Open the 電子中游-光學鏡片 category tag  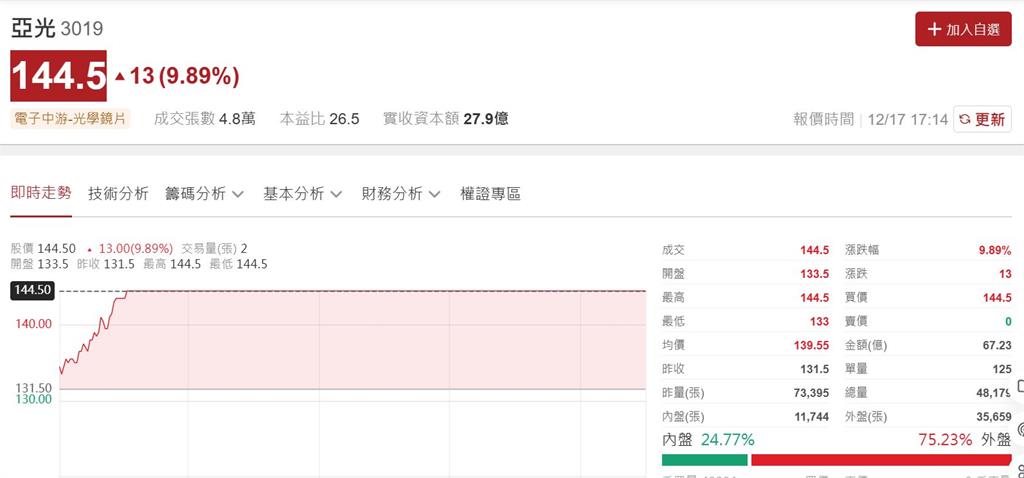coord(71,119)
